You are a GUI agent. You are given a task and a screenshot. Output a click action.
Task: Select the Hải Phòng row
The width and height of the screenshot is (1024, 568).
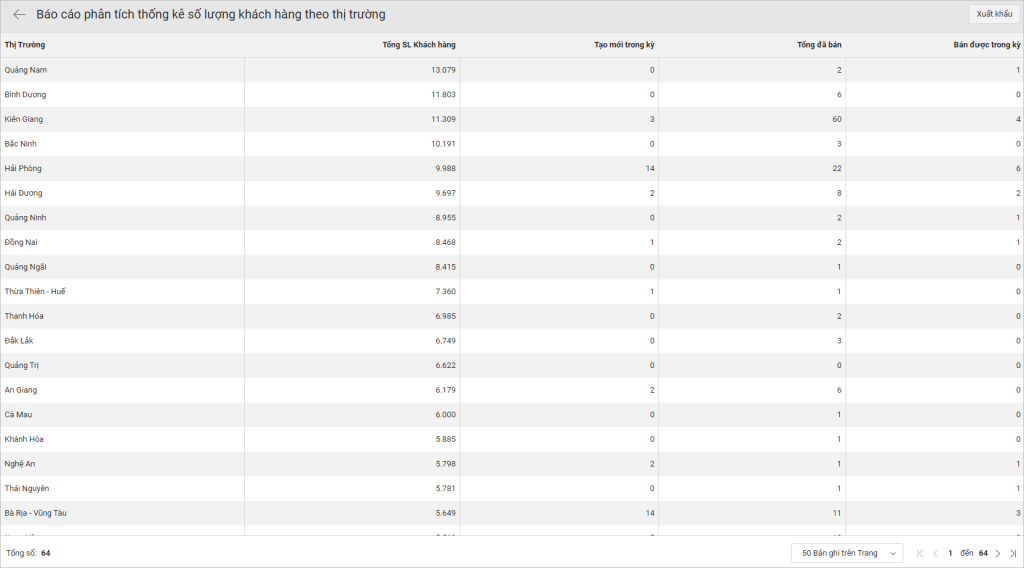512,168
